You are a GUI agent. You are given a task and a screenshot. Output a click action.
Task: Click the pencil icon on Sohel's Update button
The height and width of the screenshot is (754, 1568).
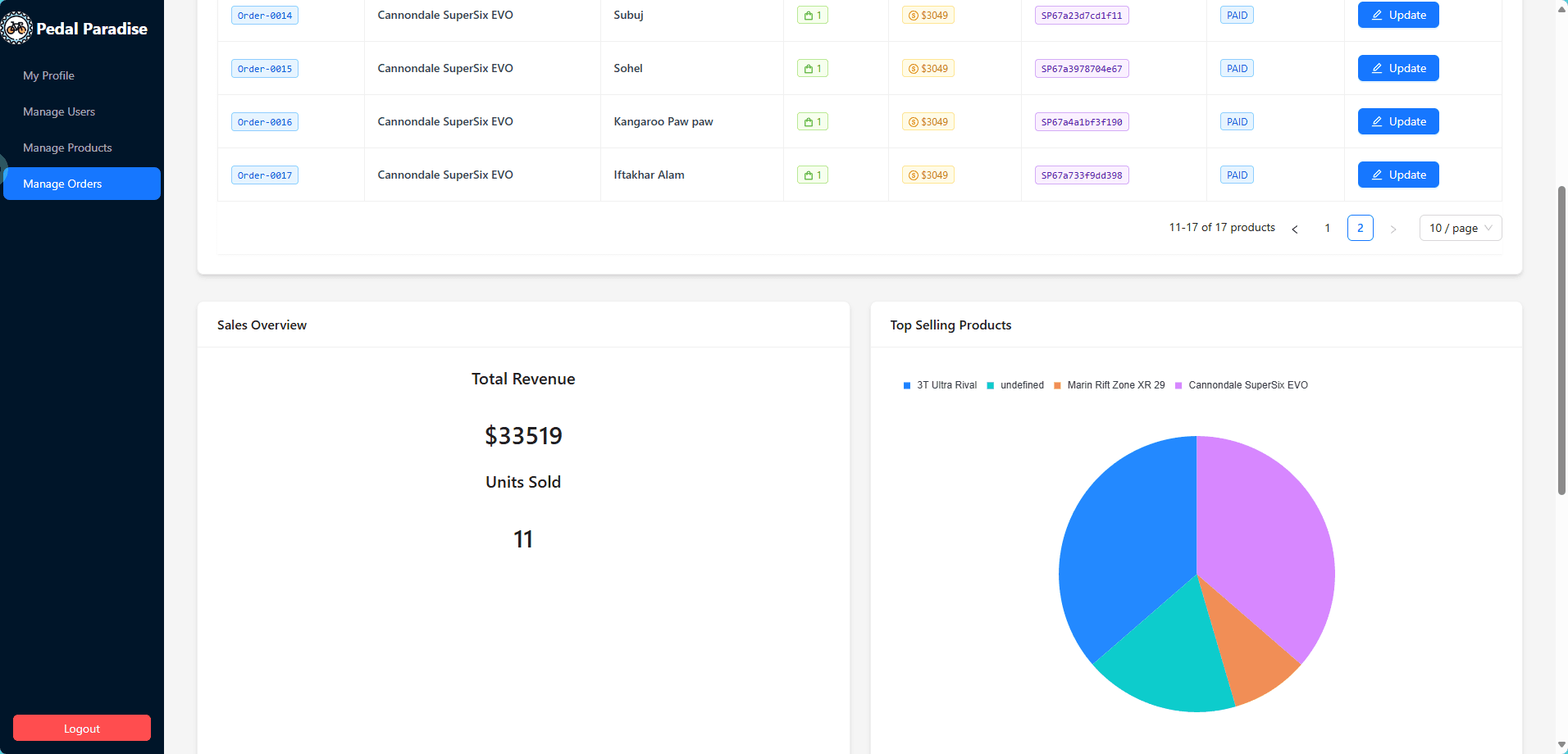[x=1377, y=68]
